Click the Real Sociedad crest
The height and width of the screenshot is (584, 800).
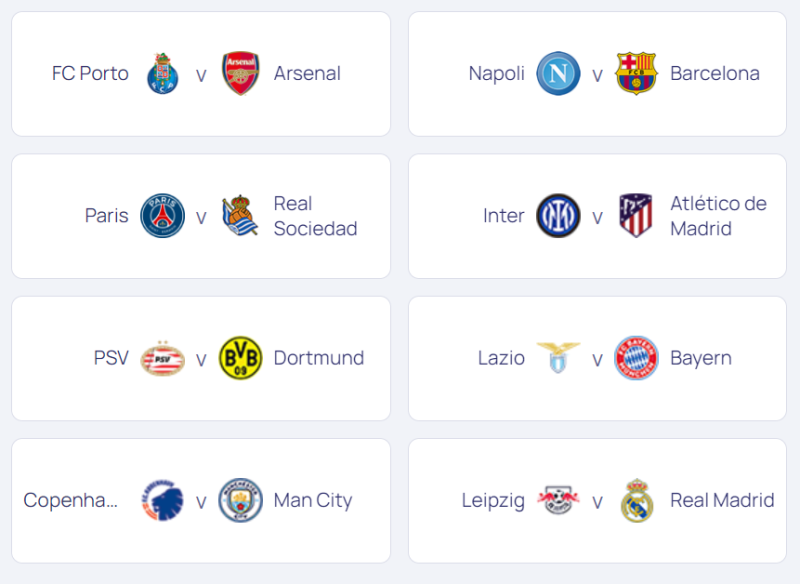pos(240,216)
